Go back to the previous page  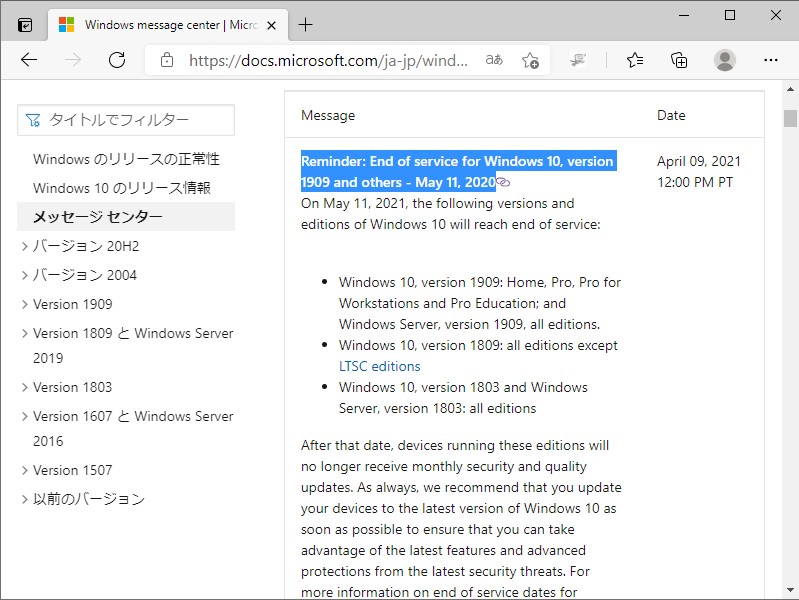click(29, 60)
